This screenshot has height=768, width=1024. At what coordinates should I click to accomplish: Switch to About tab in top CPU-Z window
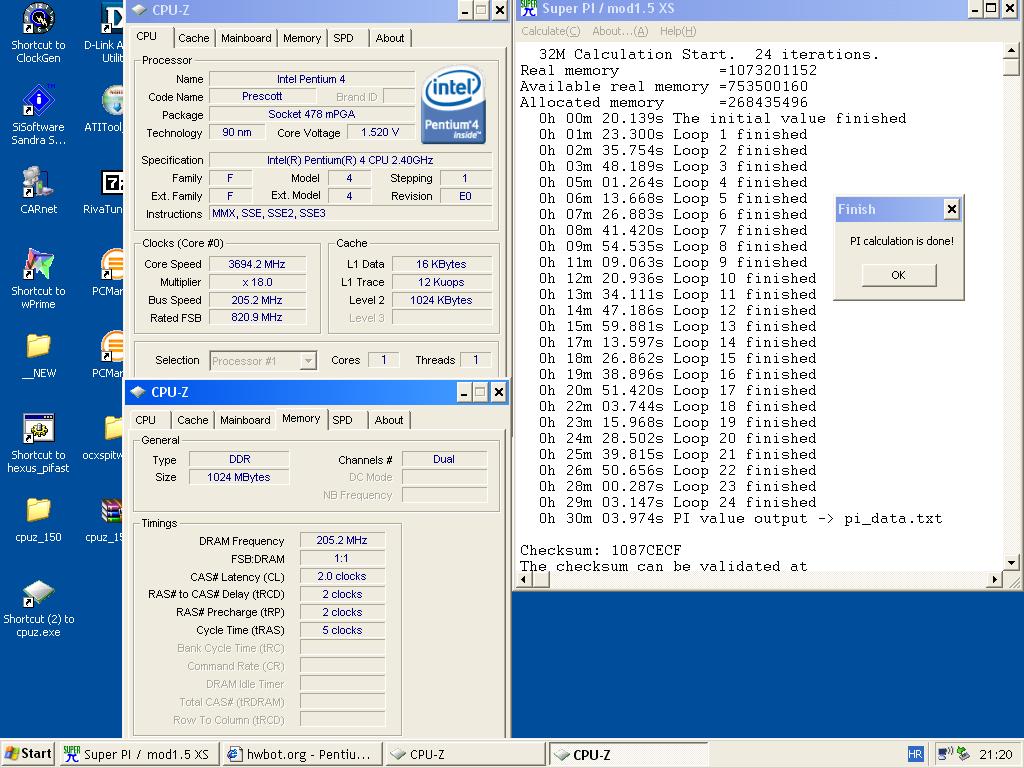point(390,38)
